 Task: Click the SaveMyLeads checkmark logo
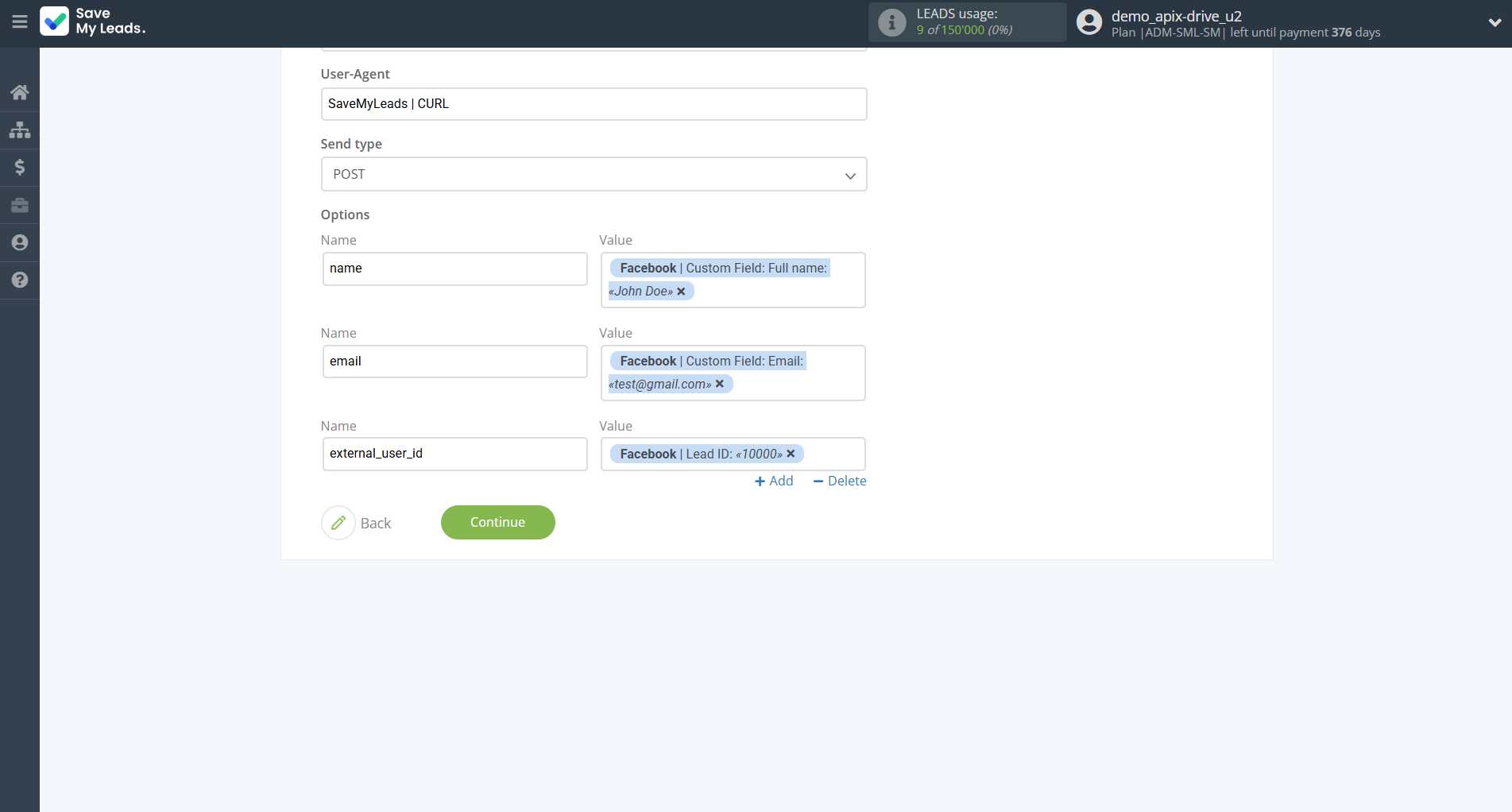click(54, 21)
